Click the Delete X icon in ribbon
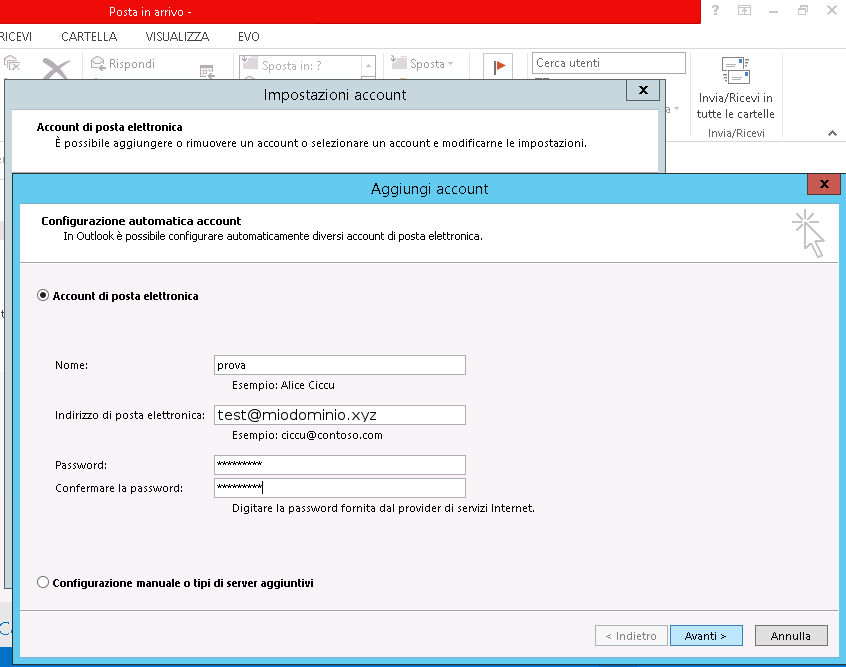 click(x=56, y=69)
